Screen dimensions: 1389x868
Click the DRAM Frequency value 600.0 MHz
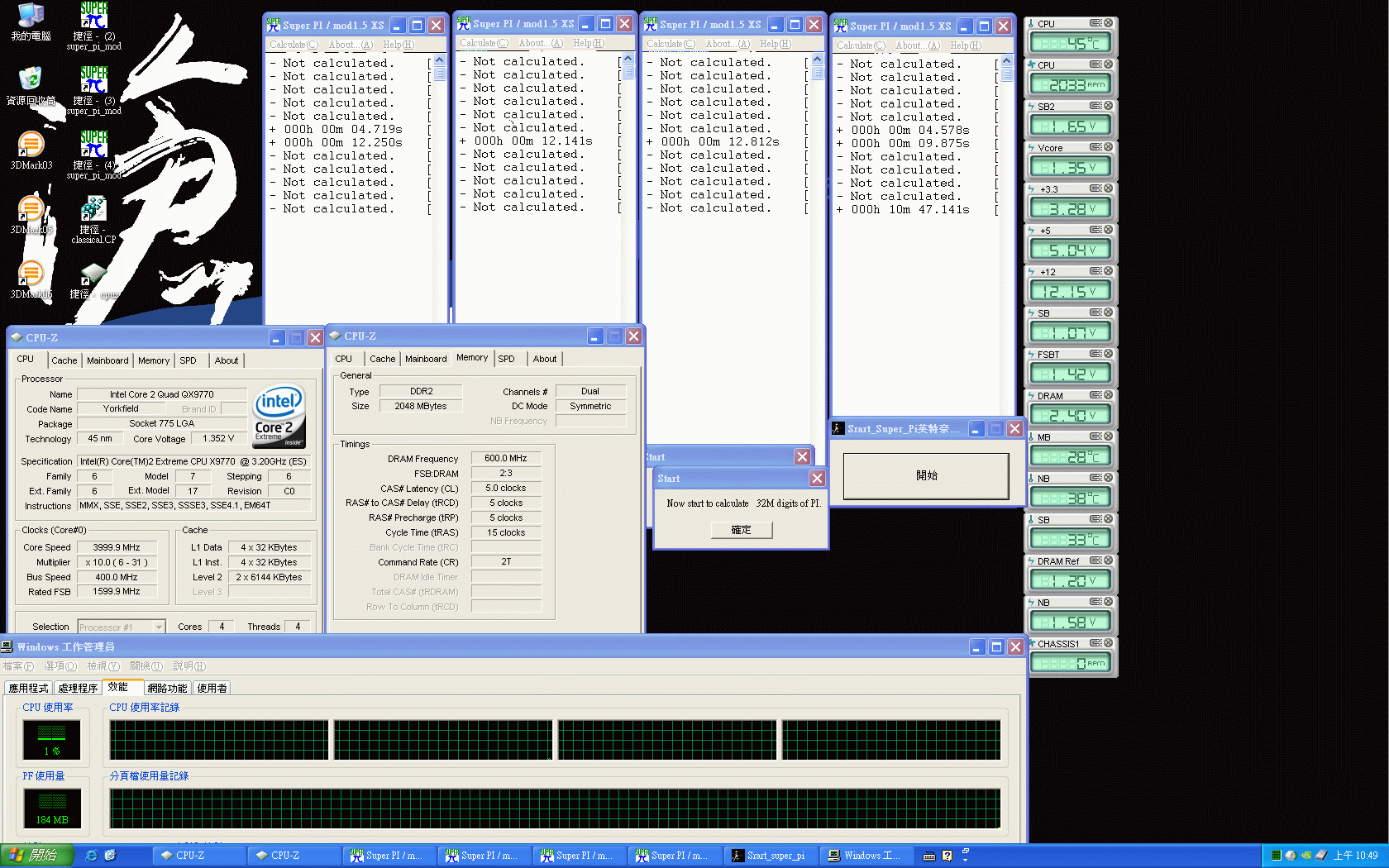tap(506, 458)
